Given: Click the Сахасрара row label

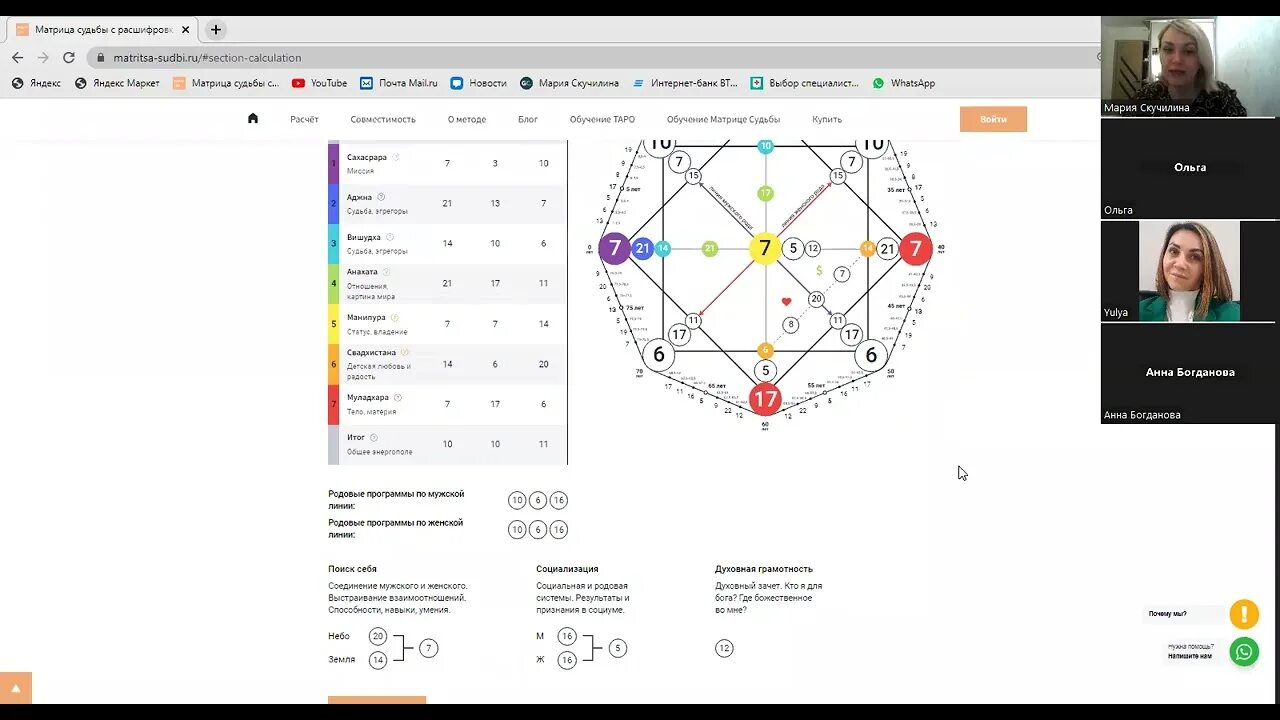Looking at the screenshot, I should tap(366, 157).
